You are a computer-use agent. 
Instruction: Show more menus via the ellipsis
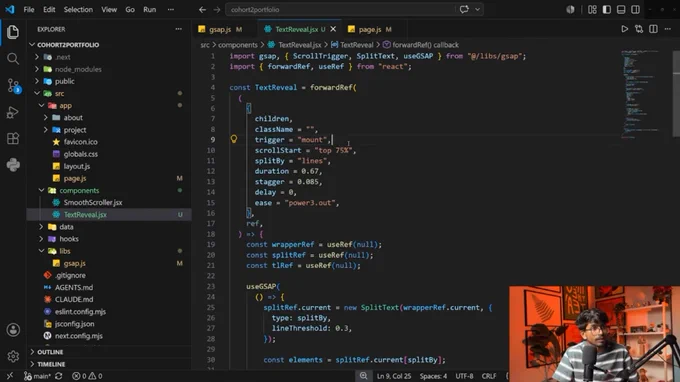pos(171,10)
